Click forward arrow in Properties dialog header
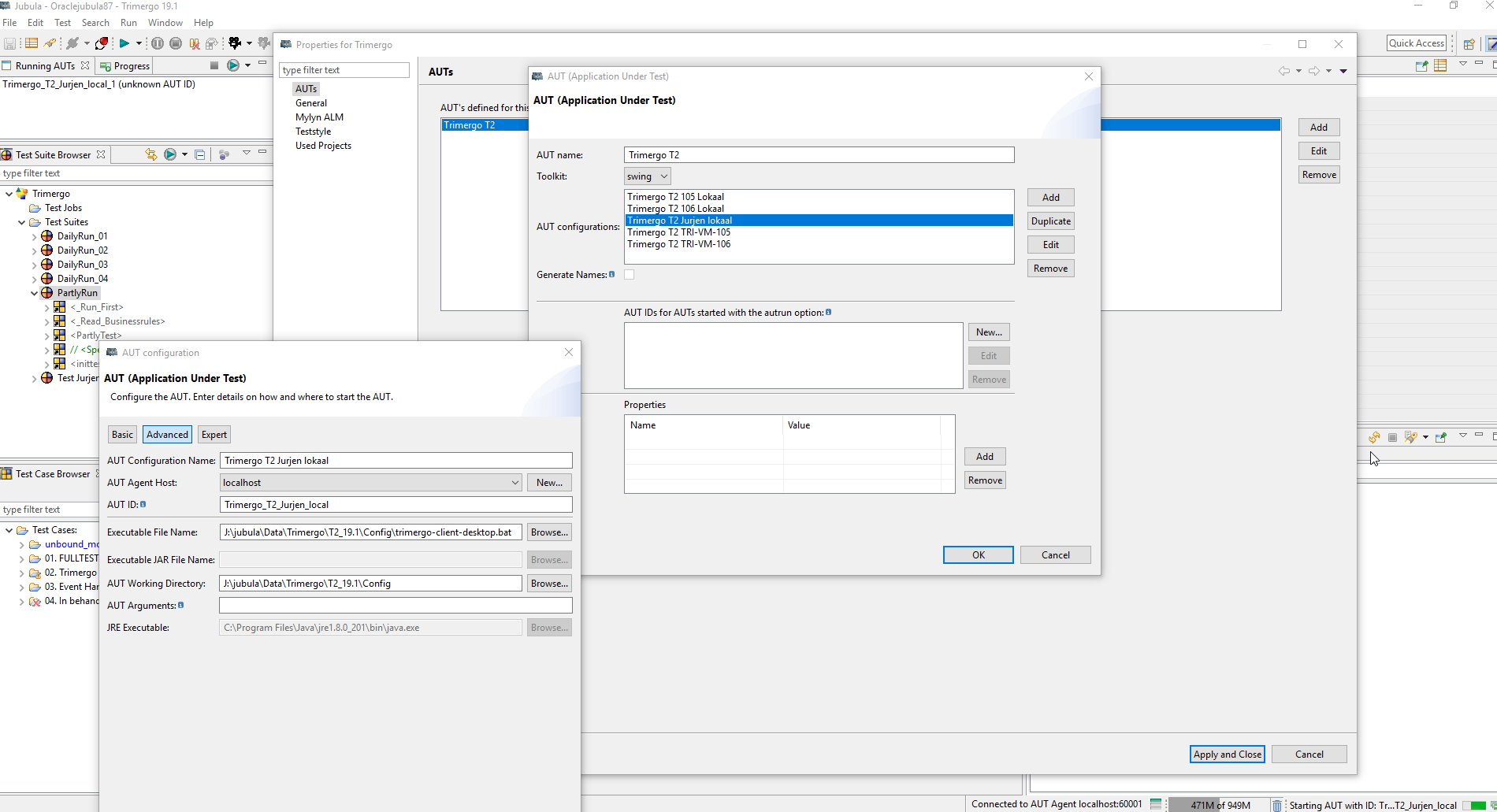Image resolution: width=1497 pixels, height=812 pixels. 1314,71
